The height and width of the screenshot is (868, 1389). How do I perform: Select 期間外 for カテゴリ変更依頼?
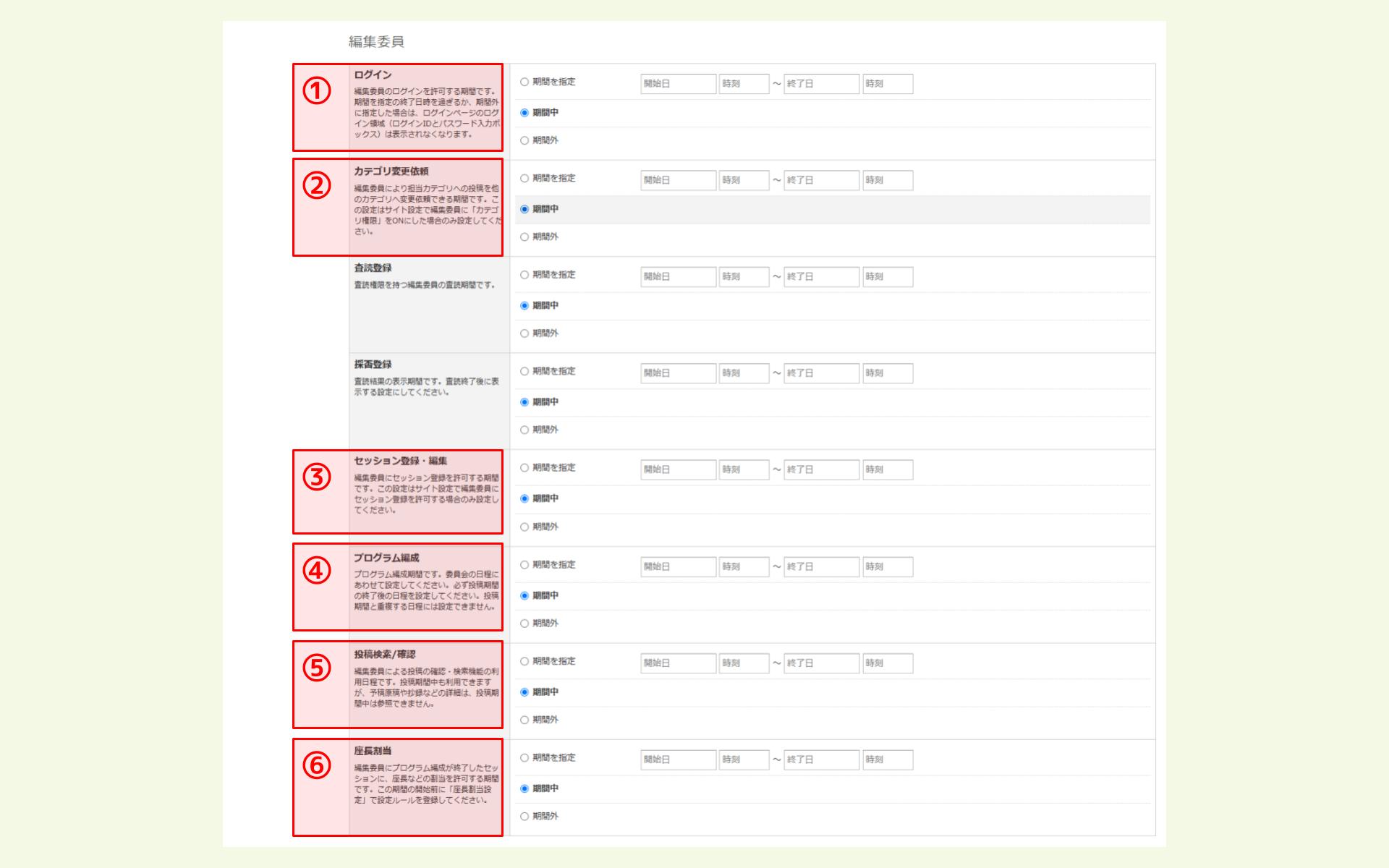click(524, 237)
